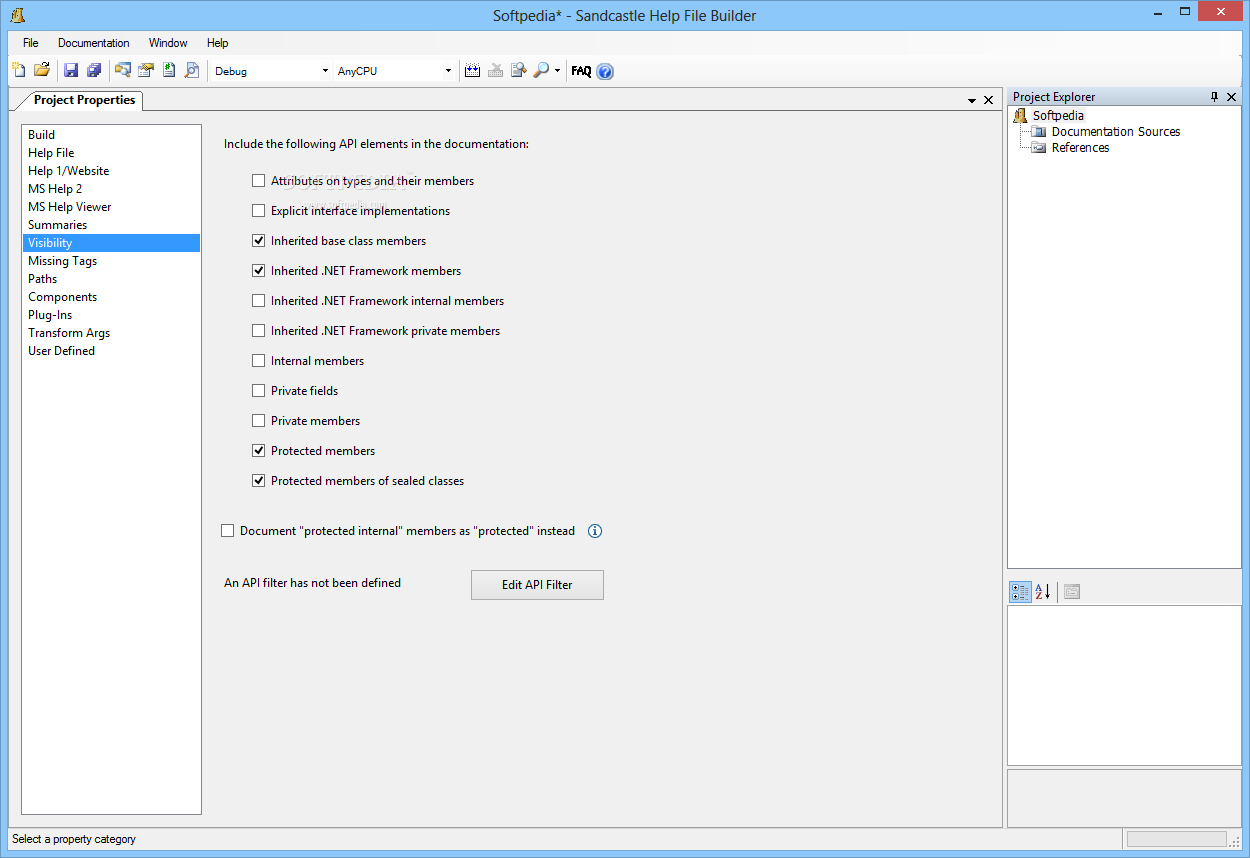The image size is (1250, 858).
Task: Open the Documentation menu
Action: tap(94, 43)
